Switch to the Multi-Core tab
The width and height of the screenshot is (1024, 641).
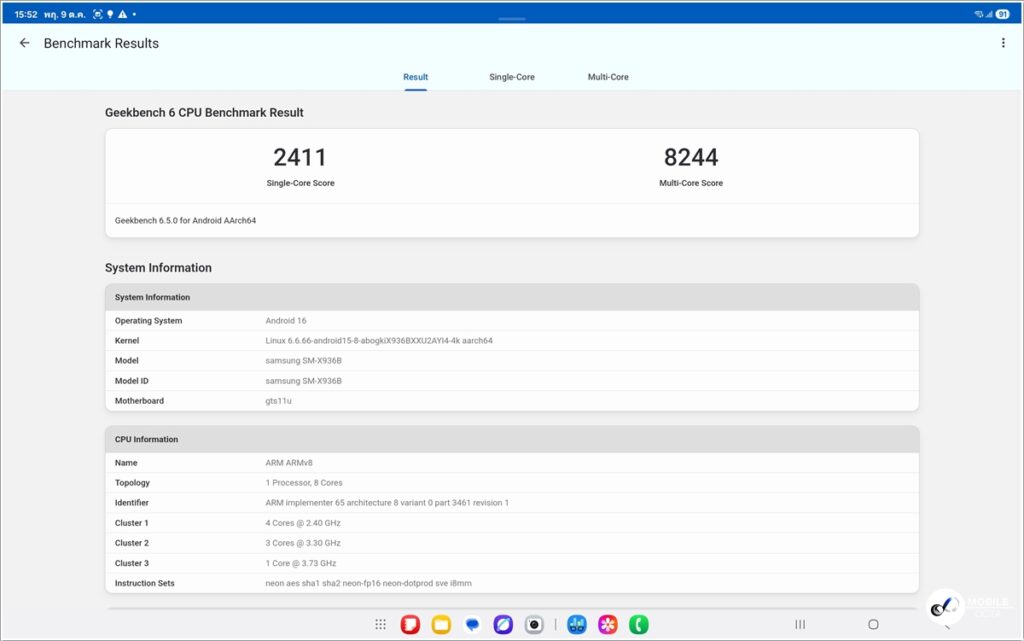608,77
